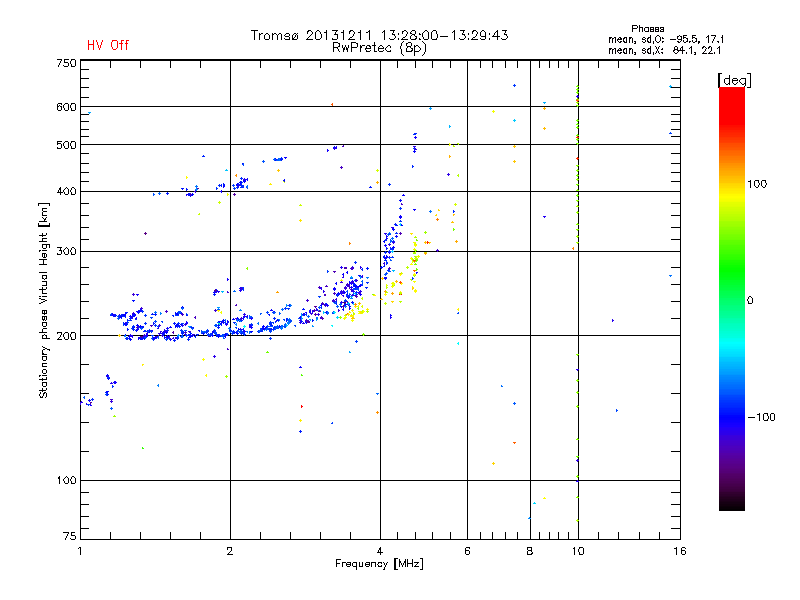The image size is (800, 600).
Task: Click the '600' height tick label
Action: click(67, 107)
